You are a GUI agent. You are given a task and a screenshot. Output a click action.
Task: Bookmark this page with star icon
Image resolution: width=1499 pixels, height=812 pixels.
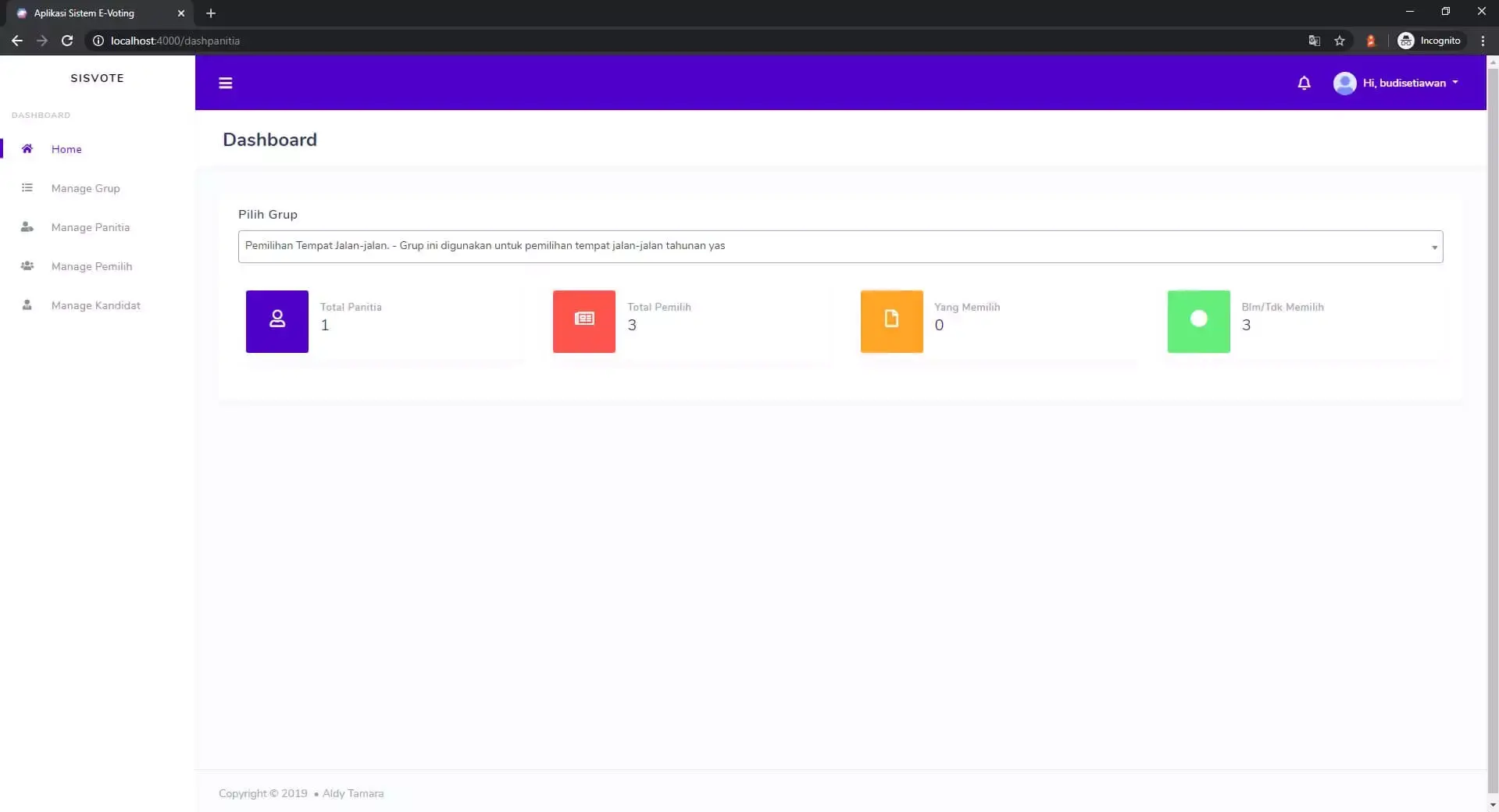click(1340, 41)
